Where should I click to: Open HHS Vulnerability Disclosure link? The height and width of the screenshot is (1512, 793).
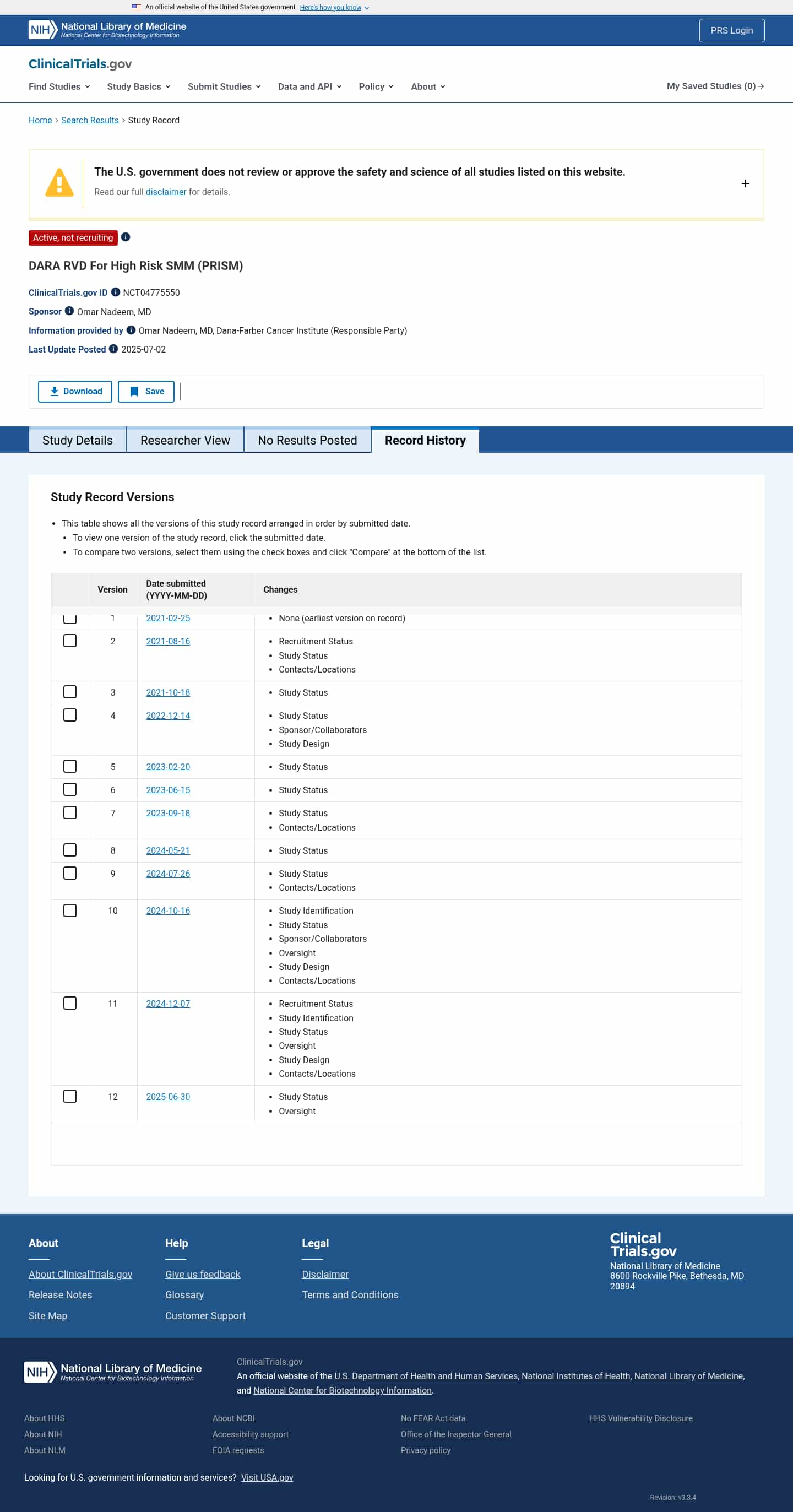coord(640,1418)
